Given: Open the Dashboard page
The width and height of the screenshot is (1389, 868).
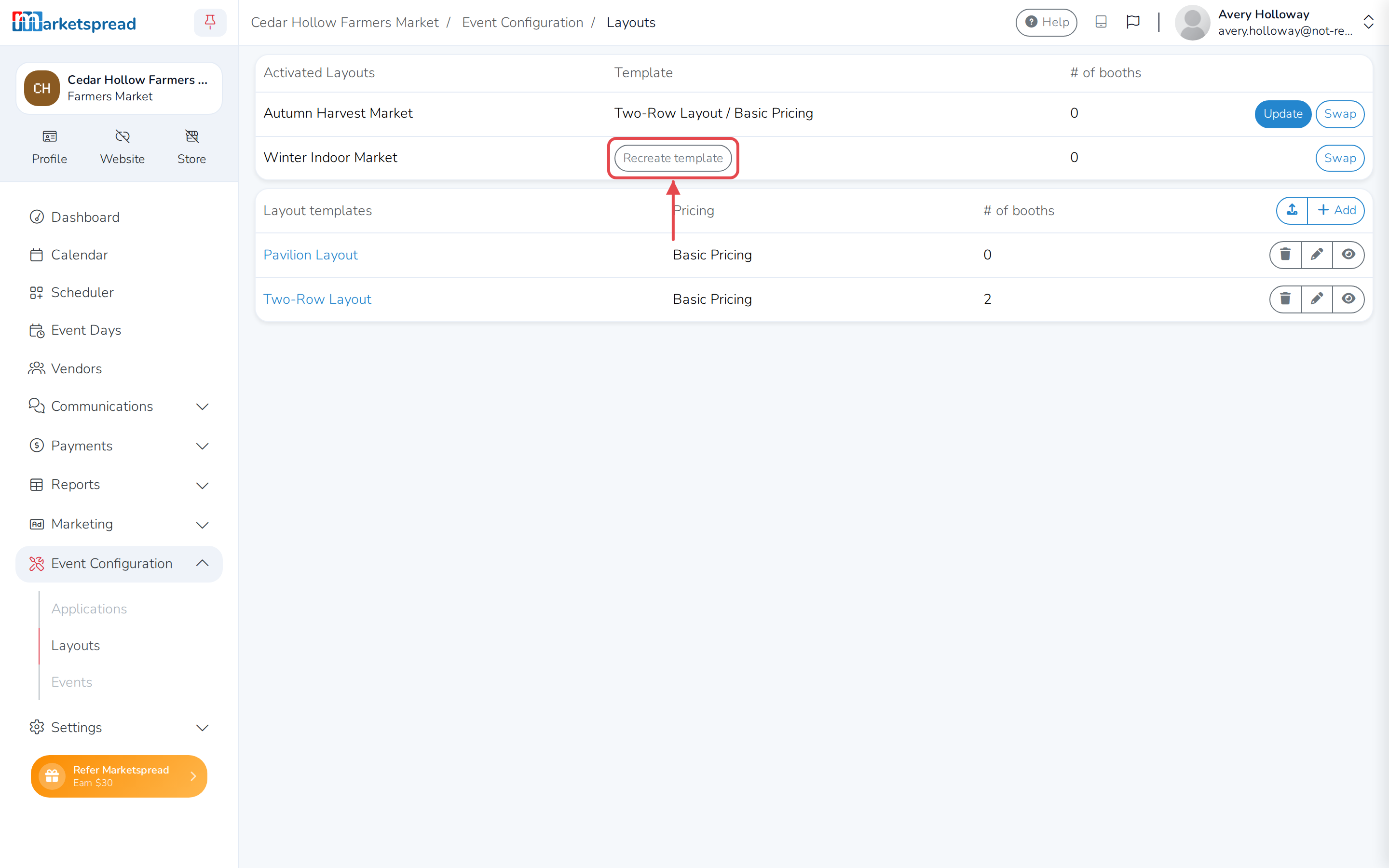Looking at the screenshot, I should point(119,217).
